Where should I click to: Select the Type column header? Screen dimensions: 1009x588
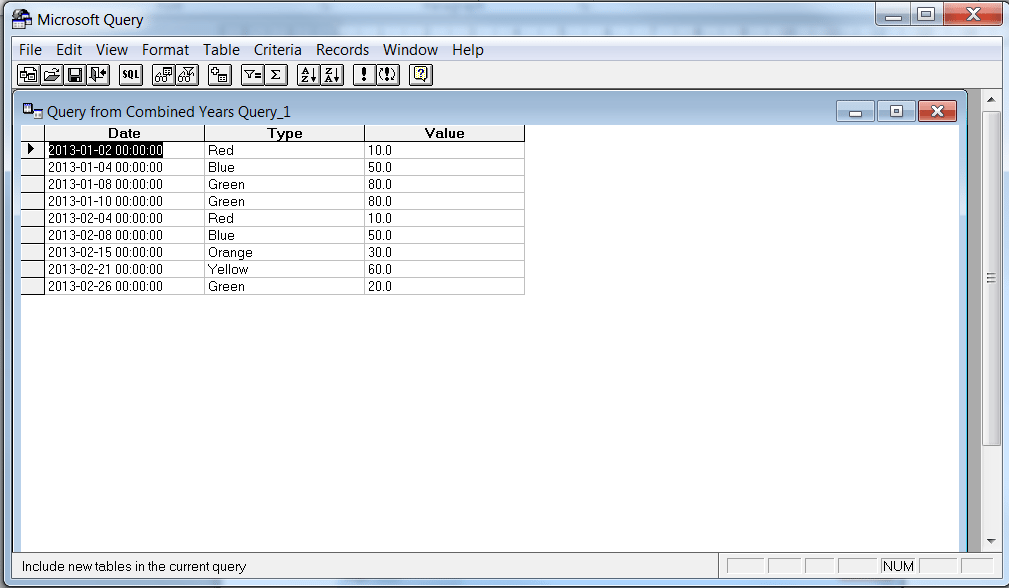284,133
